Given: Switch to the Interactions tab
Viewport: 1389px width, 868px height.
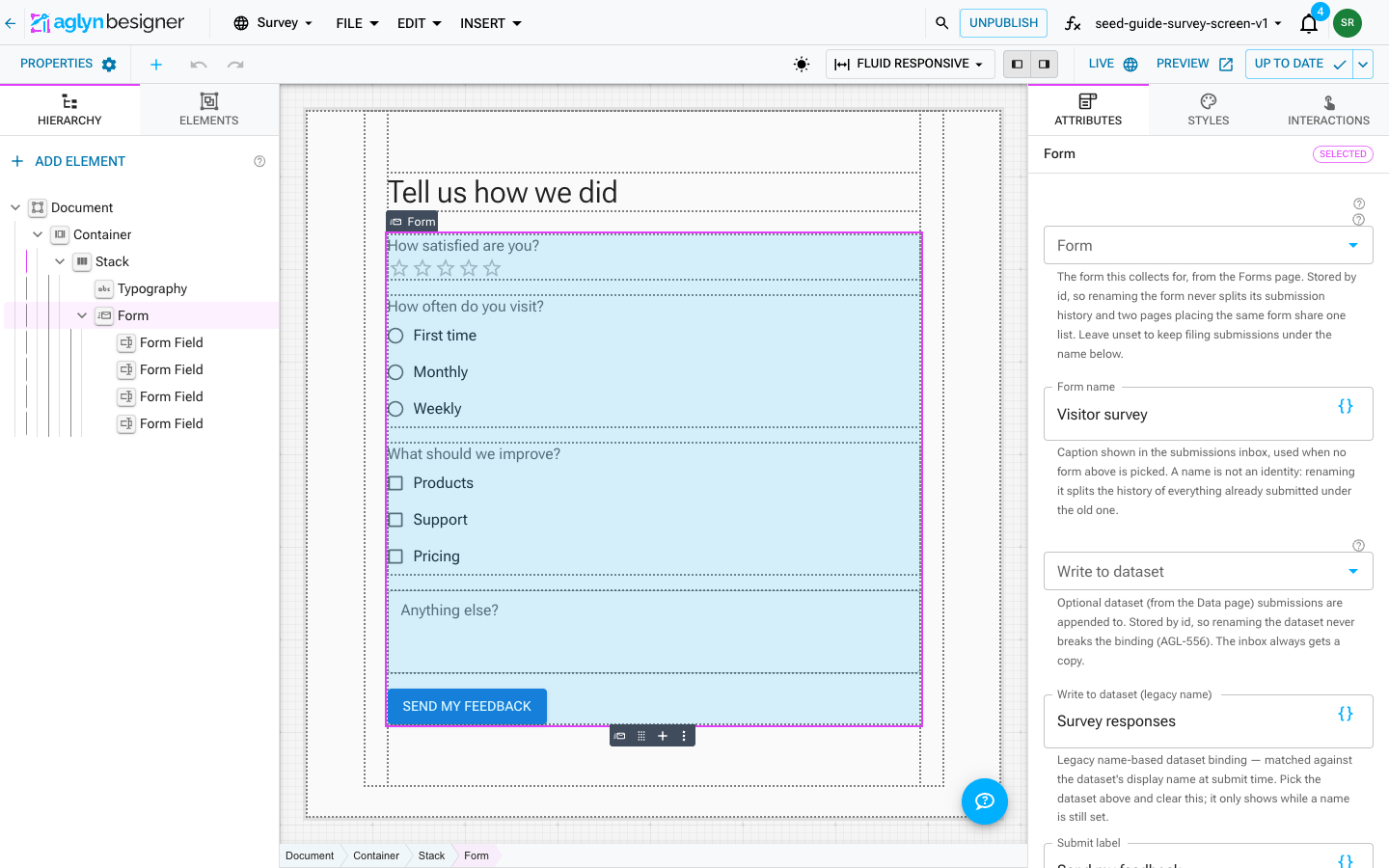Looking at the screenshot, I should click(1328, 110).
